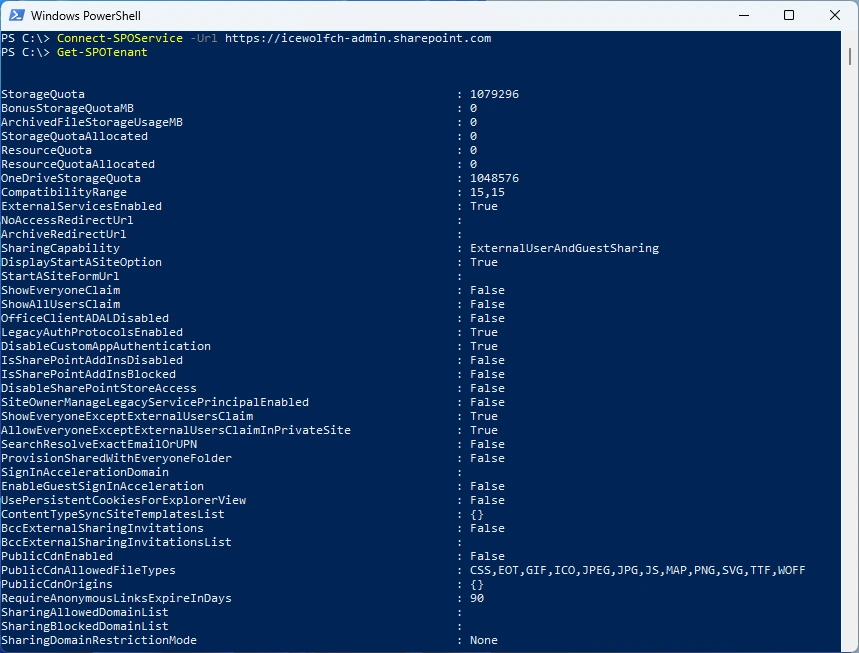Click the LegacyAuthProtocolsEnabled property name
This screenshot has width=859, height=653.
click(x=92, y=332)
